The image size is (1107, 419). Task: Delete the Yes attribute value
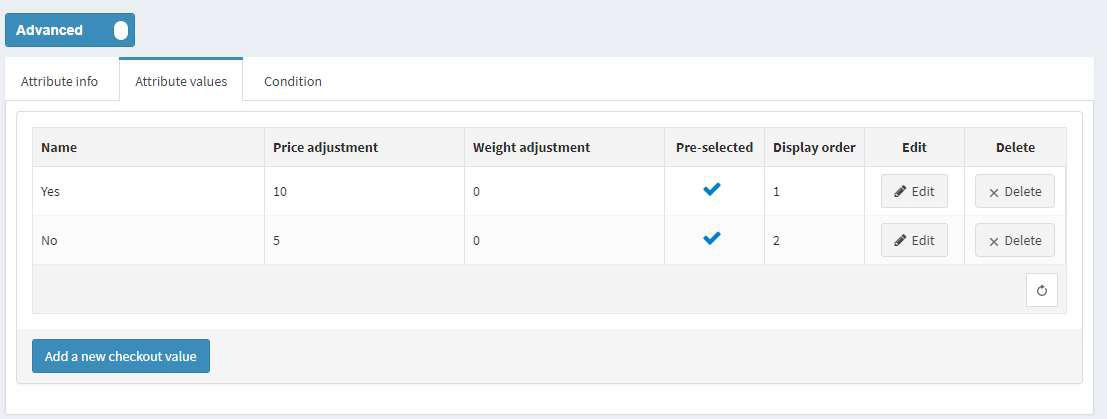point(1015,191)
